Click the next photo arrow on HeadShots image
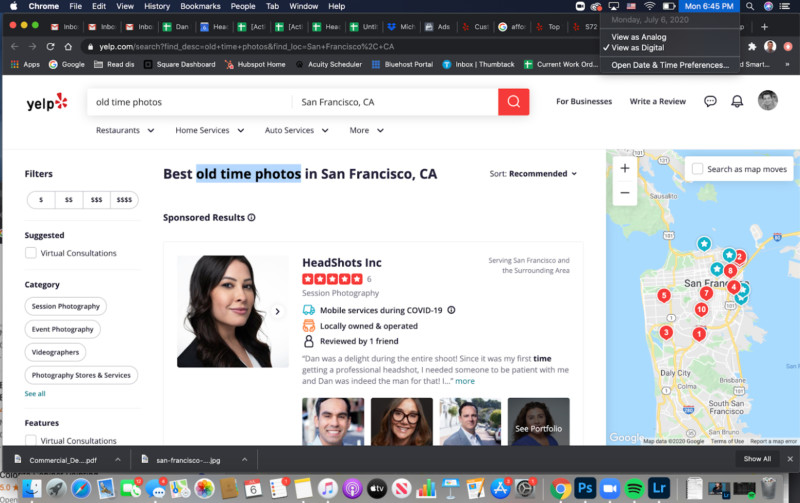The image size is (800, 503). (278, 311)
